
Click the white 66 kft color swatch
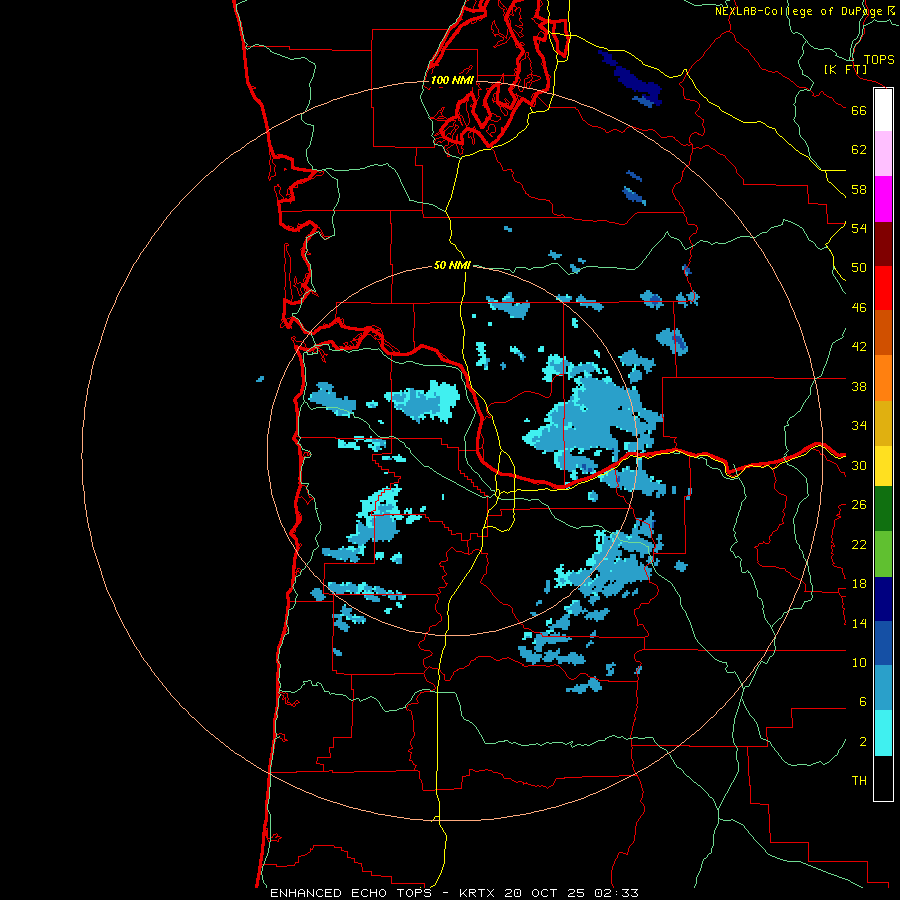click(x=883, y=110)
